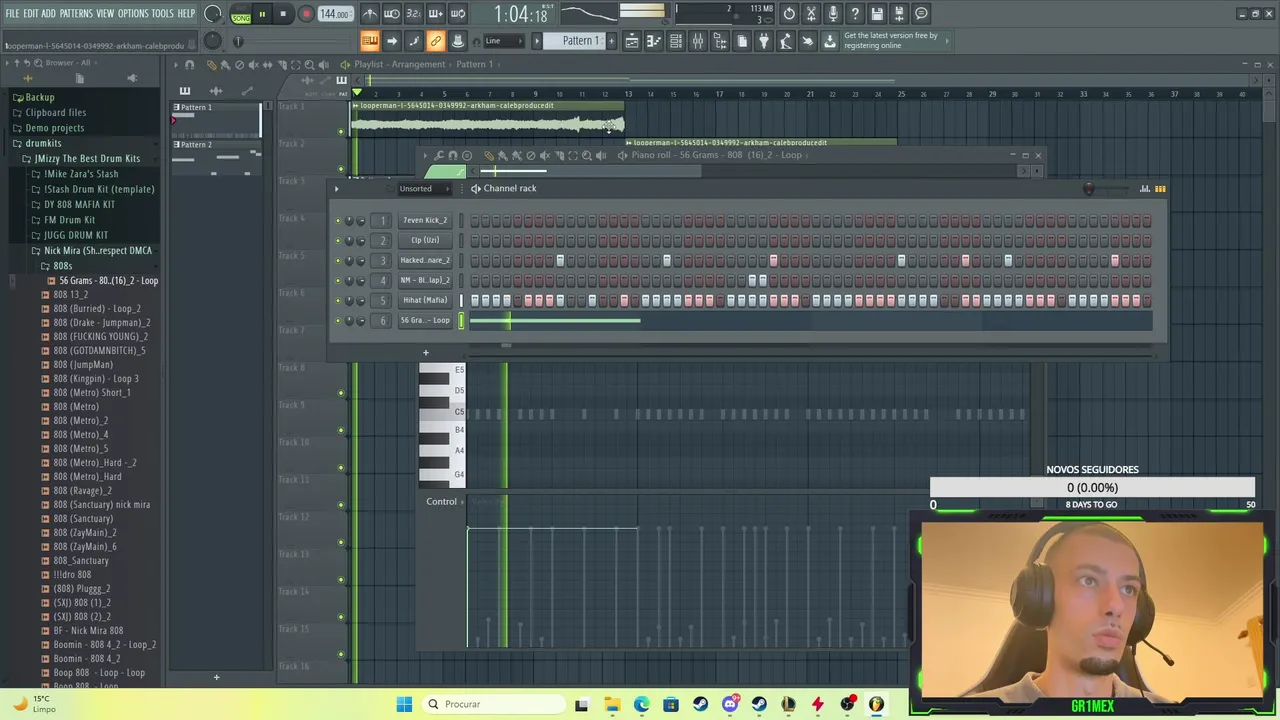The image size is (1280, 720).
Task: Click the channel rack graph editor icon
Action: point(1145,188)
